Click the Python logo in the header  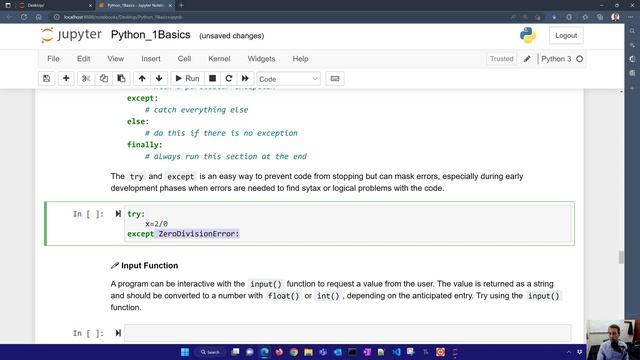528,36
